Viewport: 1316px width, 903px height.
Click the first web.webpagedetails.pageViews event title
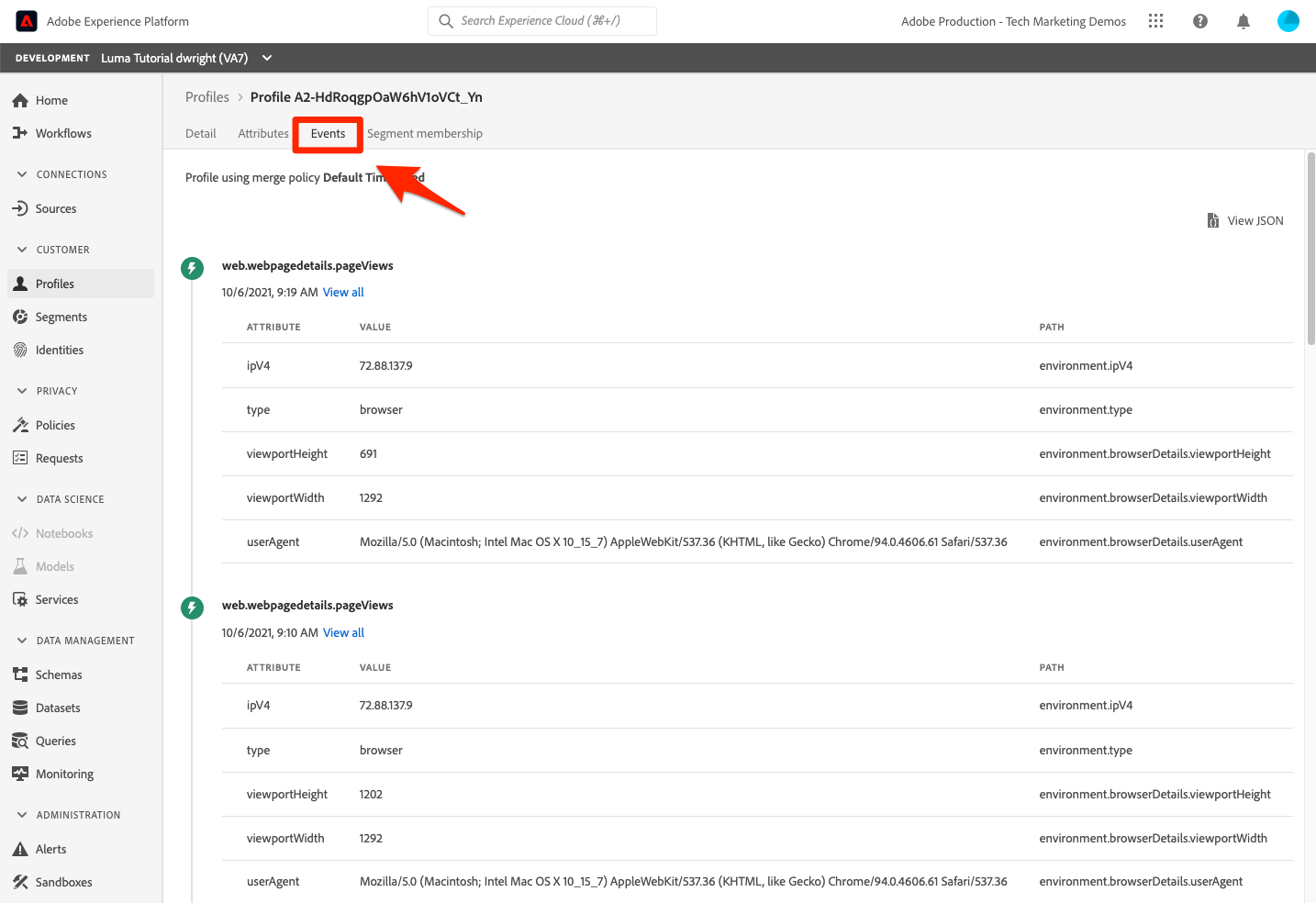point(307,266)
